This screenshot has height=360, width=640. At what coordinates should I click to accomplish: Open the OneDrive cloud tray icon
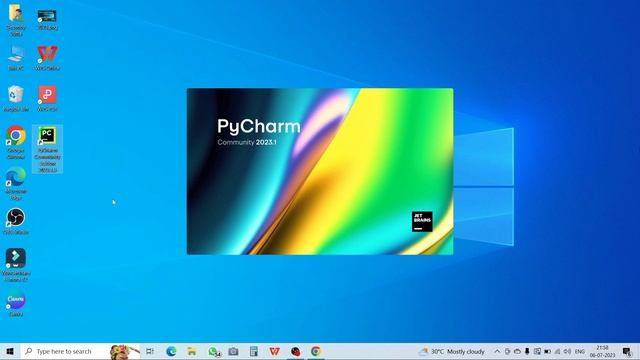[x=517, y=351]
